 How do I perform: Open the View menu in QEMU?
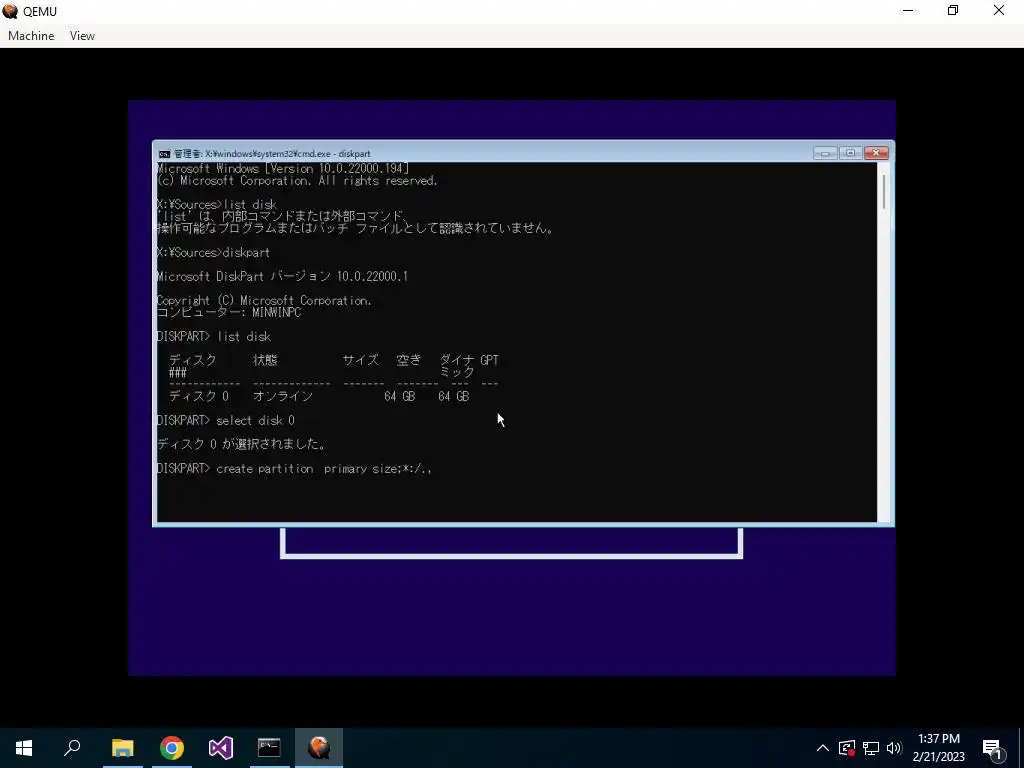[82, 36]
